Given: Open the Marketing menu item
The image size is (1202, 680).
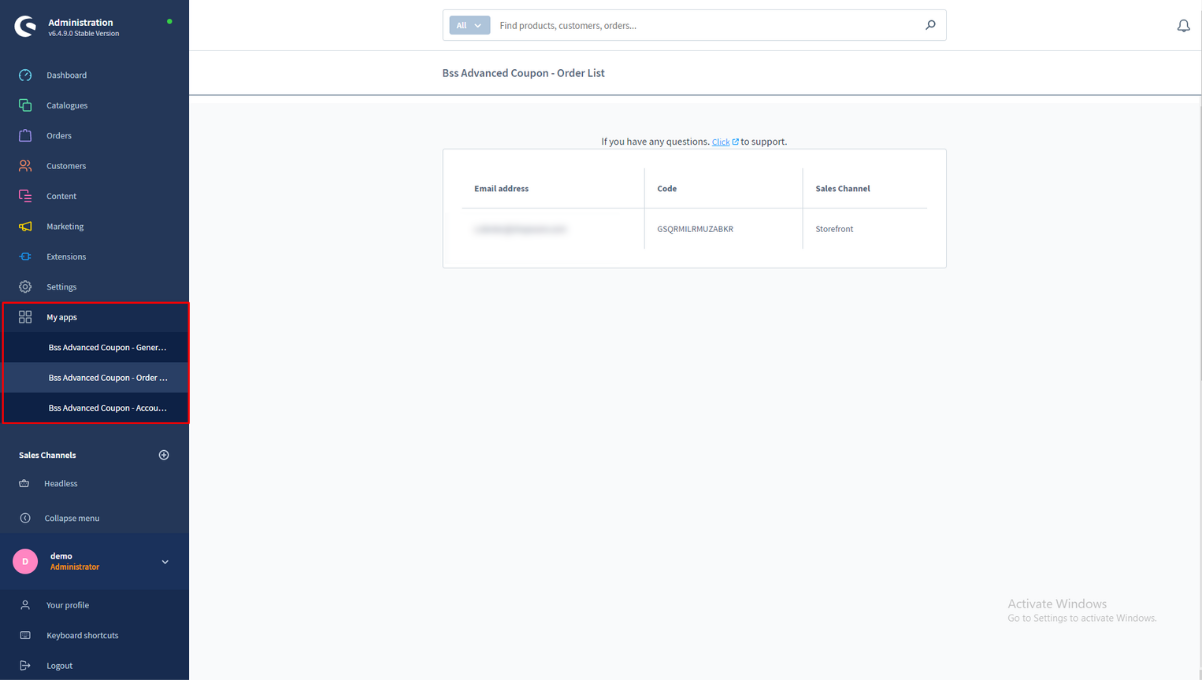Looking at the screenshot, I should click(65, 226).
